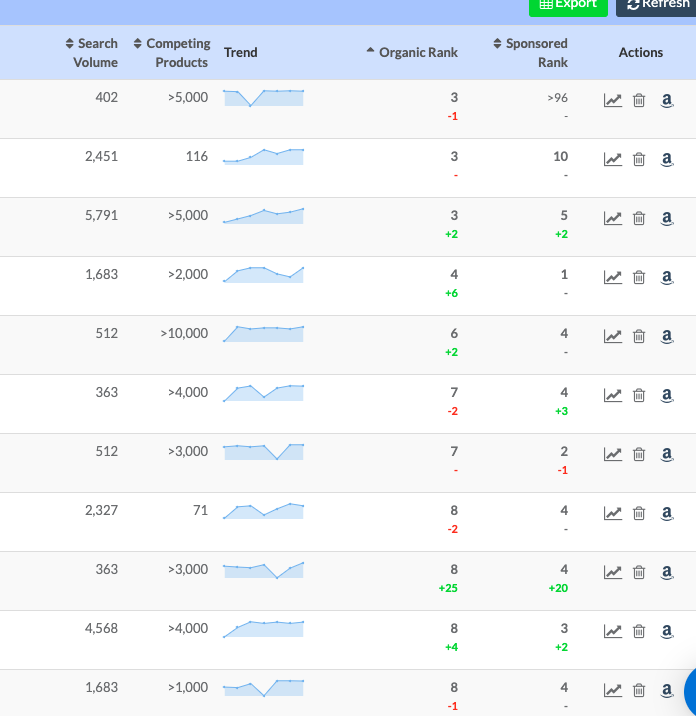Sort table by Search Volume
The width and height of the screenshot is (696, 716).
(91, 53)
